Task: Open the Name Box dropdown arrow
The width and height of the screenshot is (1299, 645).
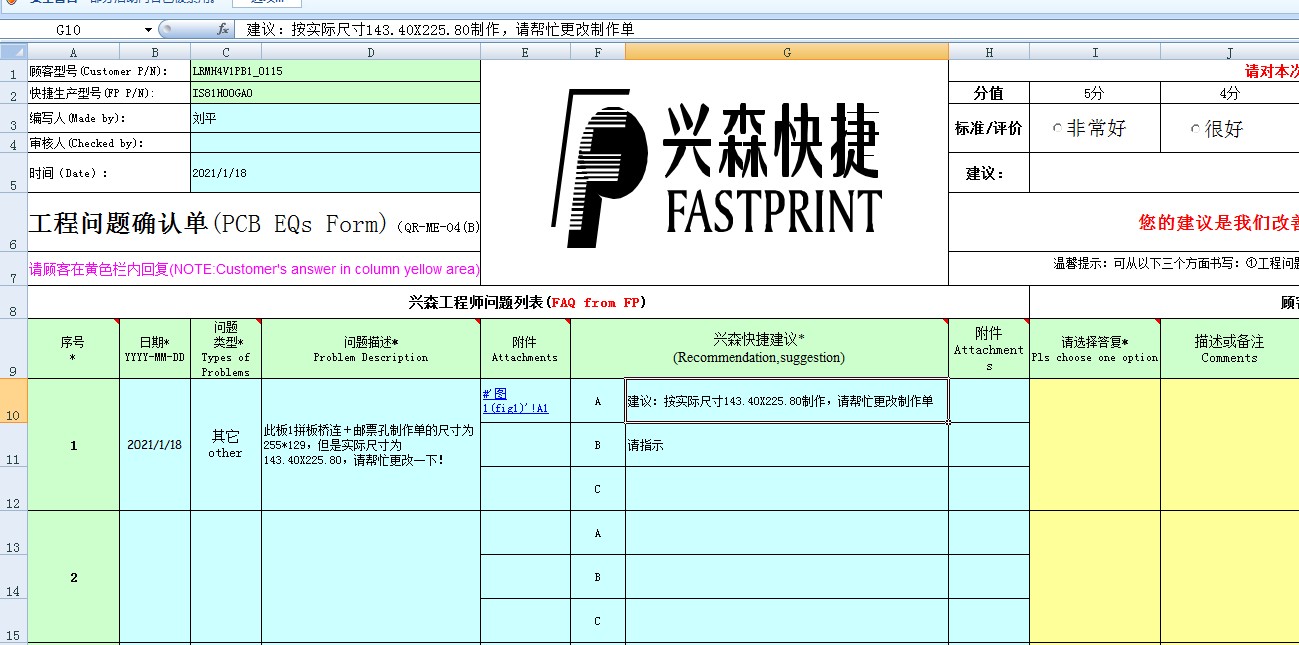Action: click(x=149, y=30)
